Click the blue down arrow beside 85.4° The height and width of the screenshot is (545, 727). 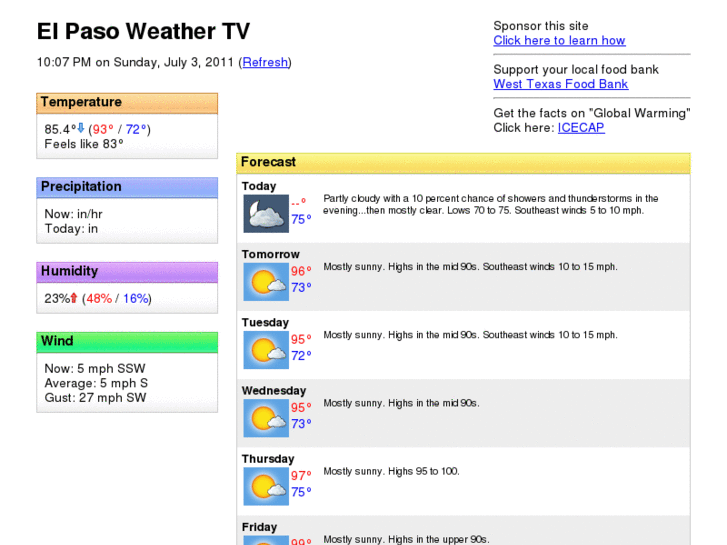pos(81,128)
